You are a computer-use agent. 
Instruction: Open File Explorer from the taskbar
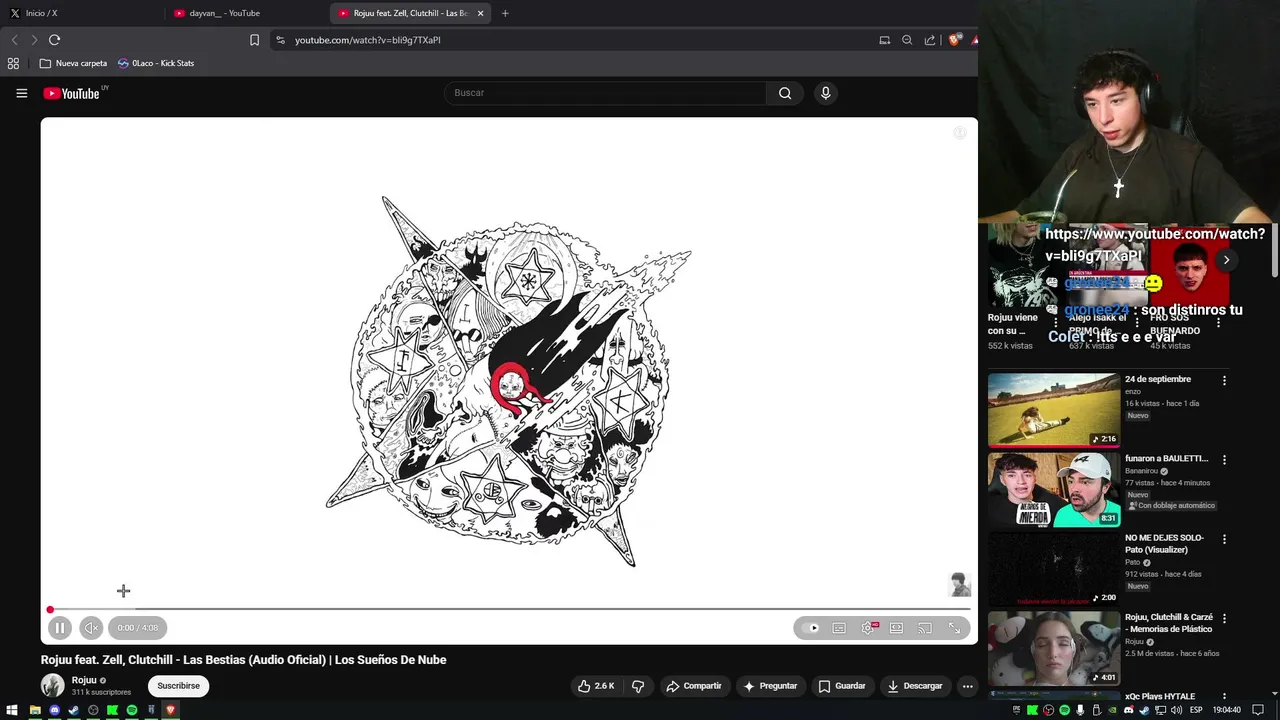pos(35,710)
